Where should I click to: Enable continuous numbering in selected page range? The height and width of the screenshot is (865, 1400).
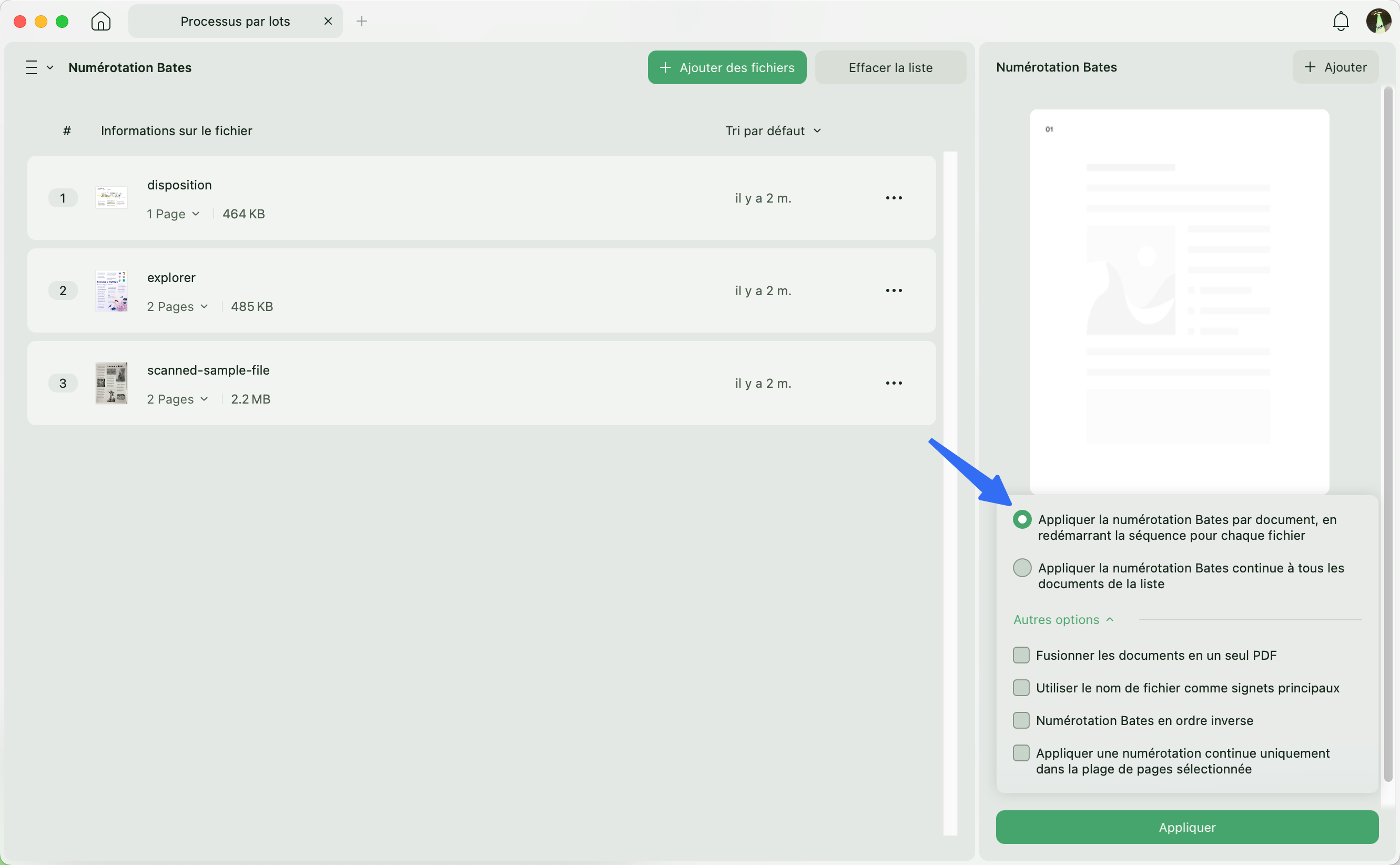1020,753
